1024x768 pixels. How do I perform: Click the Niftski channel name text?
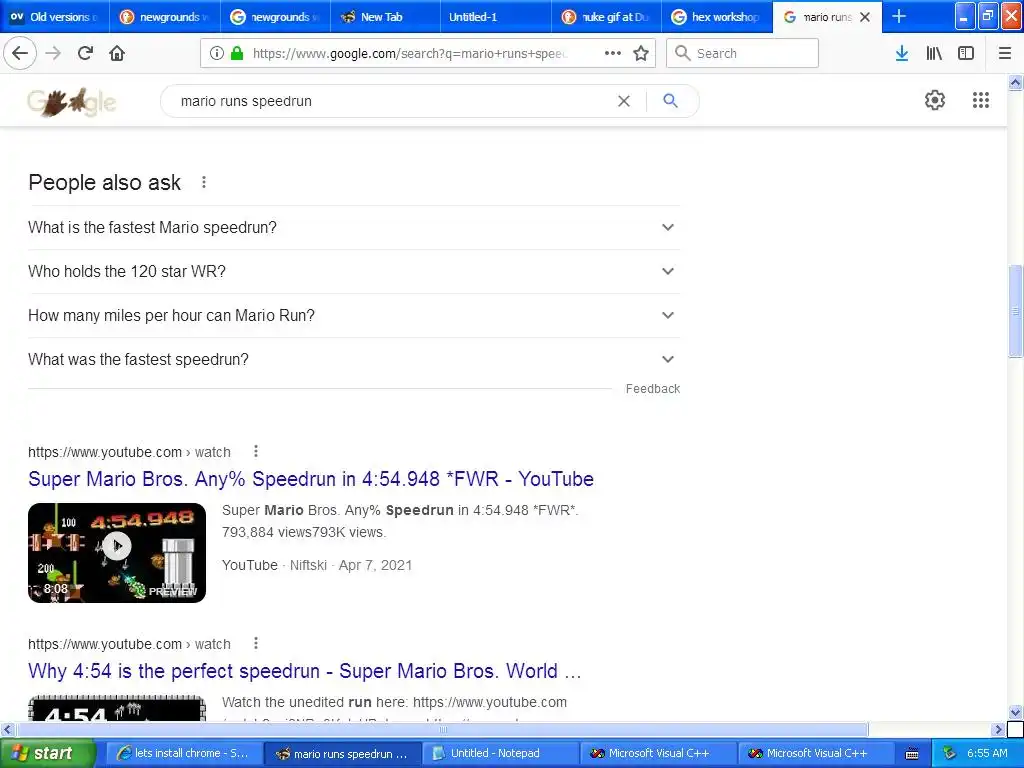pyautogui.click(x=308, y=565)
